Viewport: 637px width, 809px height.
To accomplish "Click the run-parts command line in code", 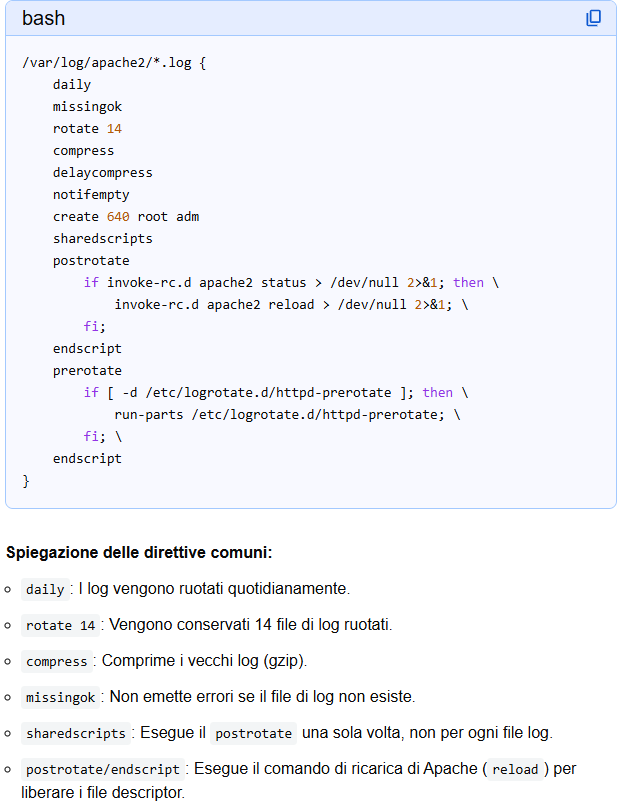I will (x=287, y=414).
